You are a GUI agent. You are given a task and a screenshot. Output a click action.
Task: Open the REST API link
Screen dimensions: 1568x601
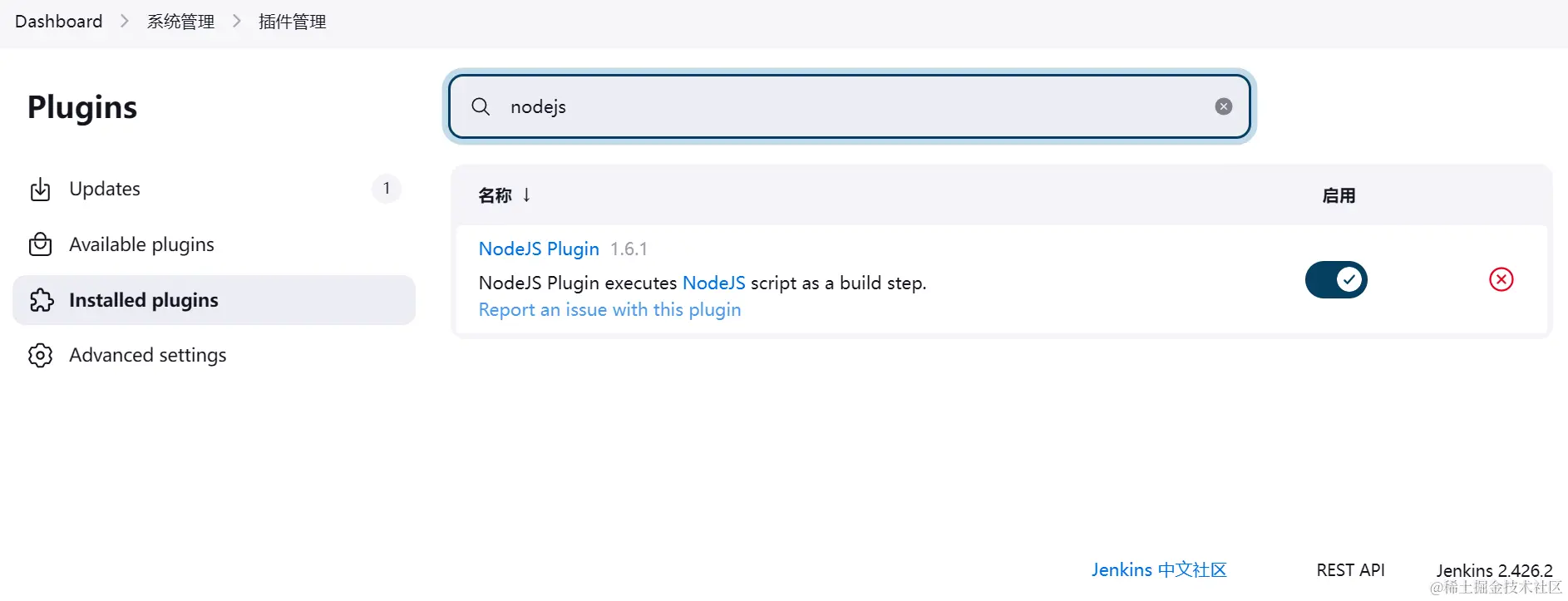coord(1349,569)
